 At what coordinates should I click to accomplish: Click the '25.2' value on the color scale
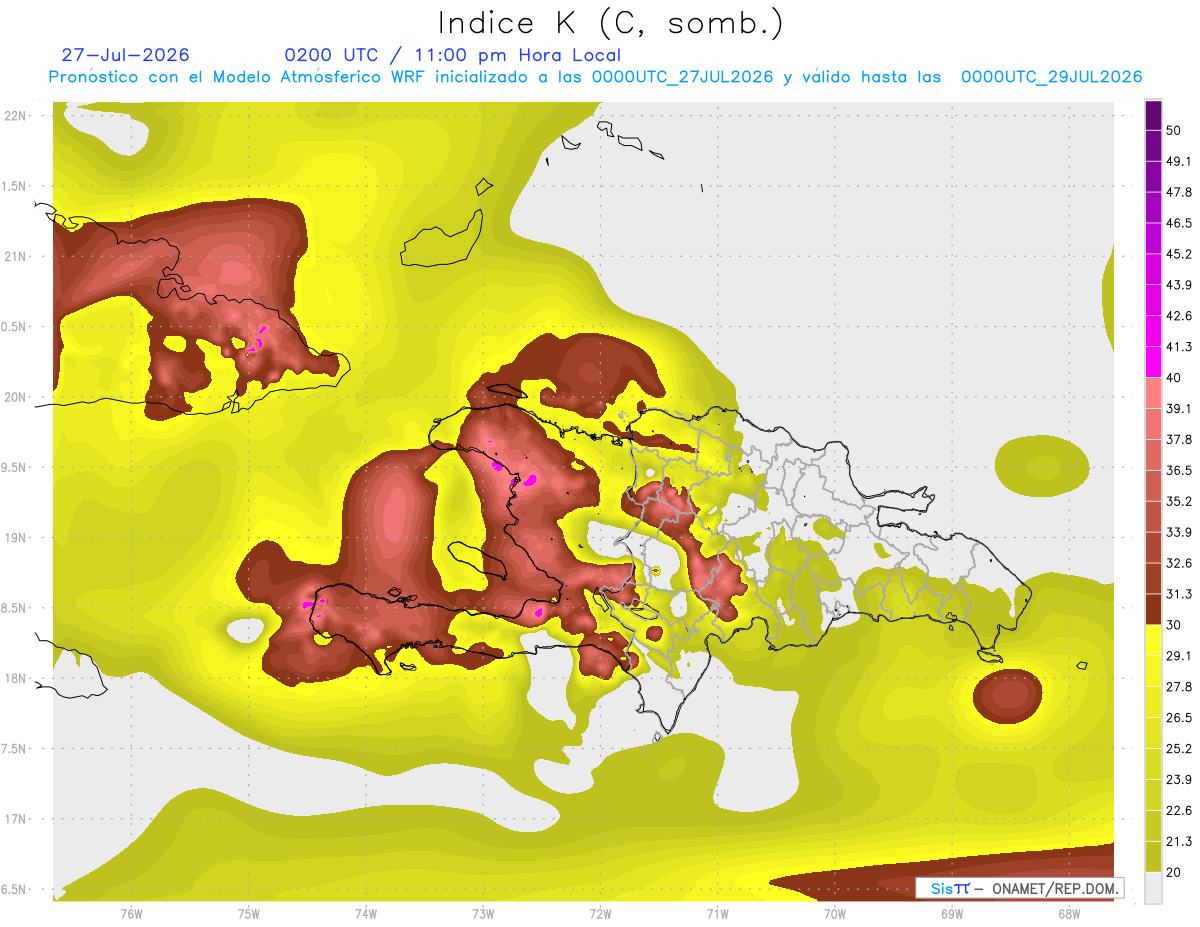coord(1179,748)
